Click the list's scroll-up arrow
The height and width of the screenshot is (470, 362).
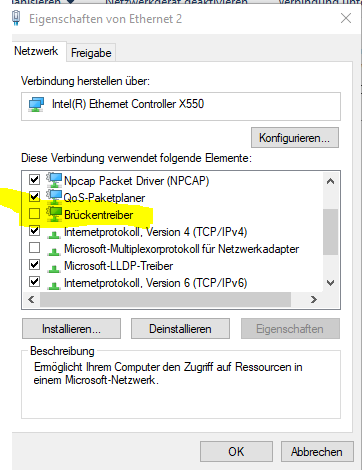[330, 181]
